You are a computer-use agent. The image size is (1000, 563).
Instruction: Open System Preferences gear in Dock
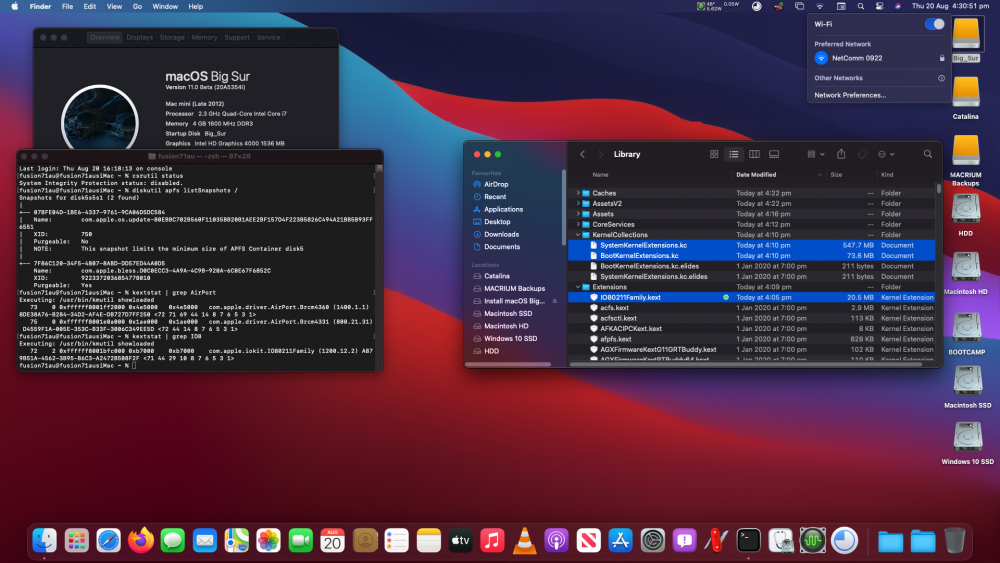tap(652, 541)
